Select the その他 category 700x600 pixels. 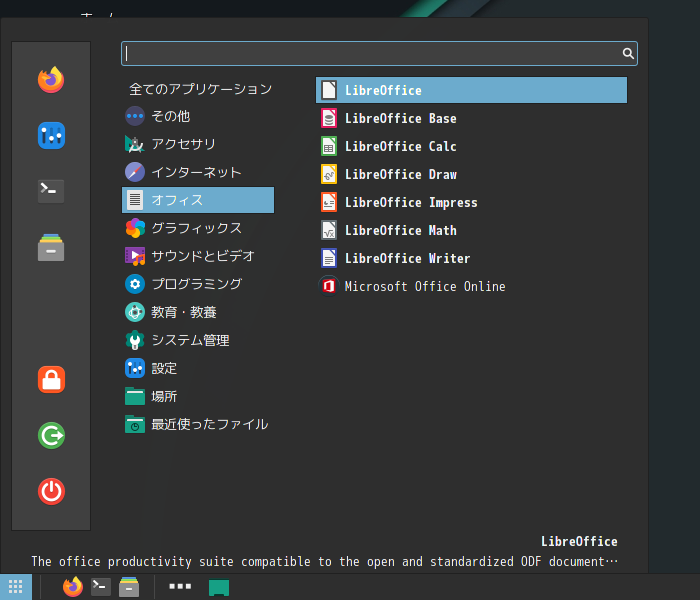(x=198, y=116)
